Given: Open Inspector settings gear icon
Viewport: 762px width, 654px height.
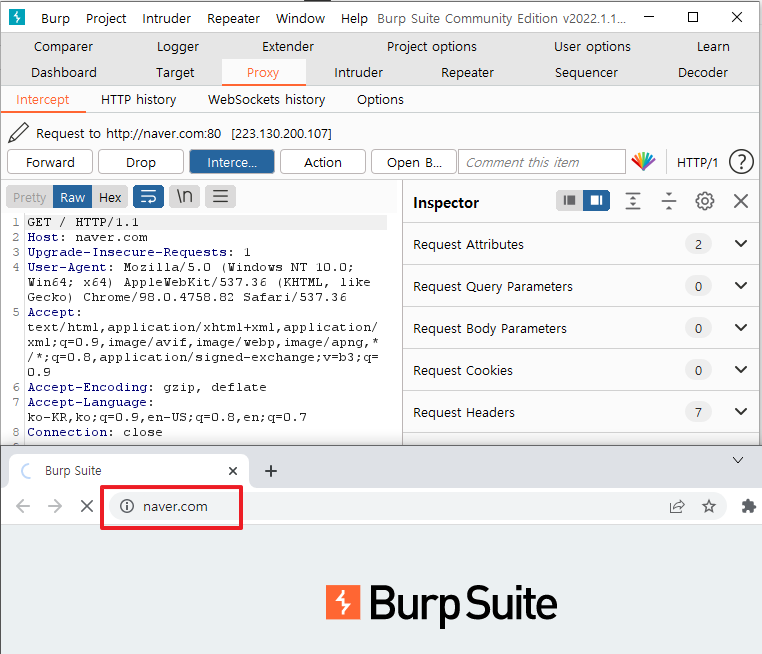Looking at the screenshot, I should click(x=705, y=201).
